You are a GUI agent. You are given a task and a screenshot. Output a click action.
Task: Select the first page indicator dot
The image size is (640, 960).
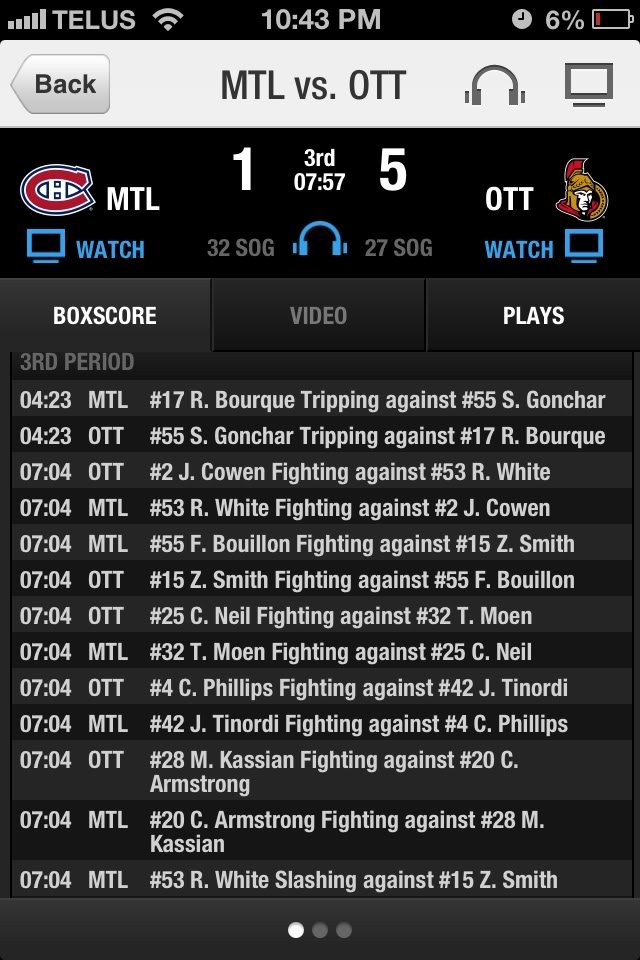pos(296,931)
